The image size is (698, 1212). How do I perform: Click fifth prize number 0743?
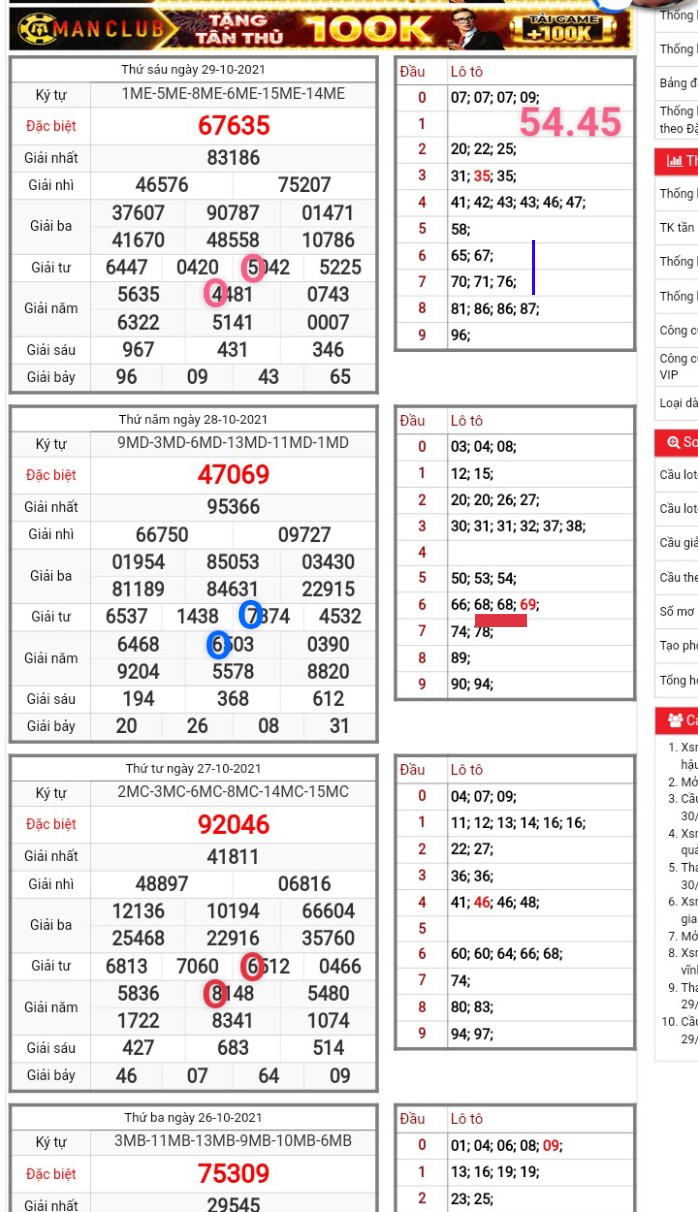[328, 295]
